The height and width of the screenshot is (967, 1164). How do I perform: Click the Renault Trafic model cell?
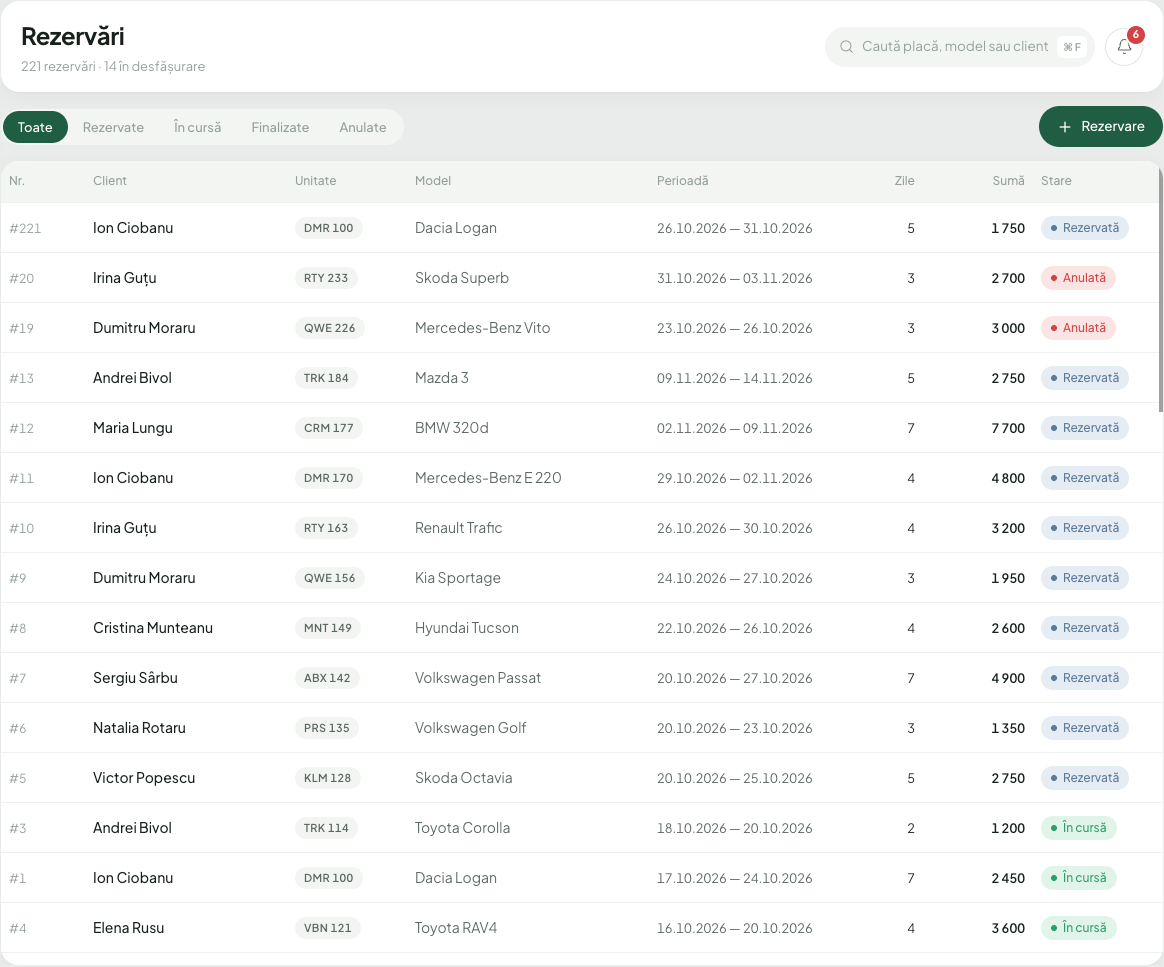(x=458, y=528)
